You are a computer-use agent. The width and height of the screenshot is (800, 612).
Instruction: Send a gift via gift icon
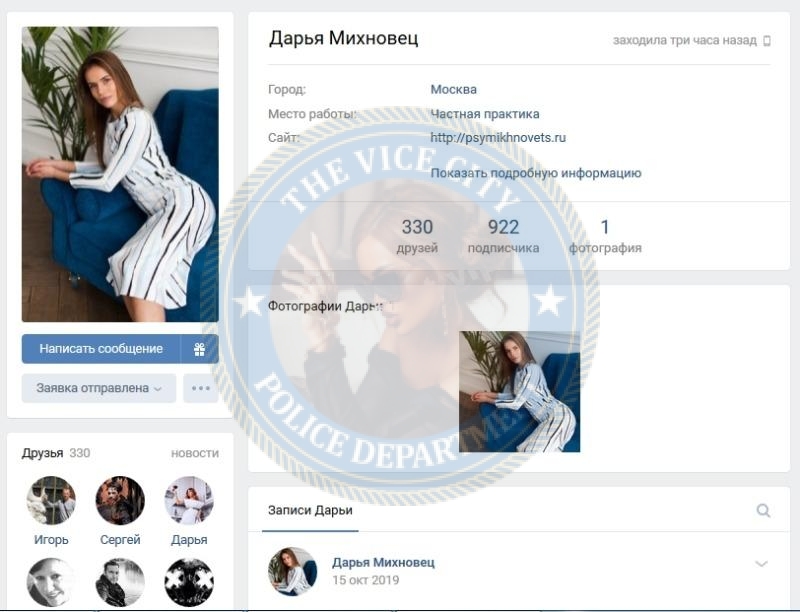point(199,349)
